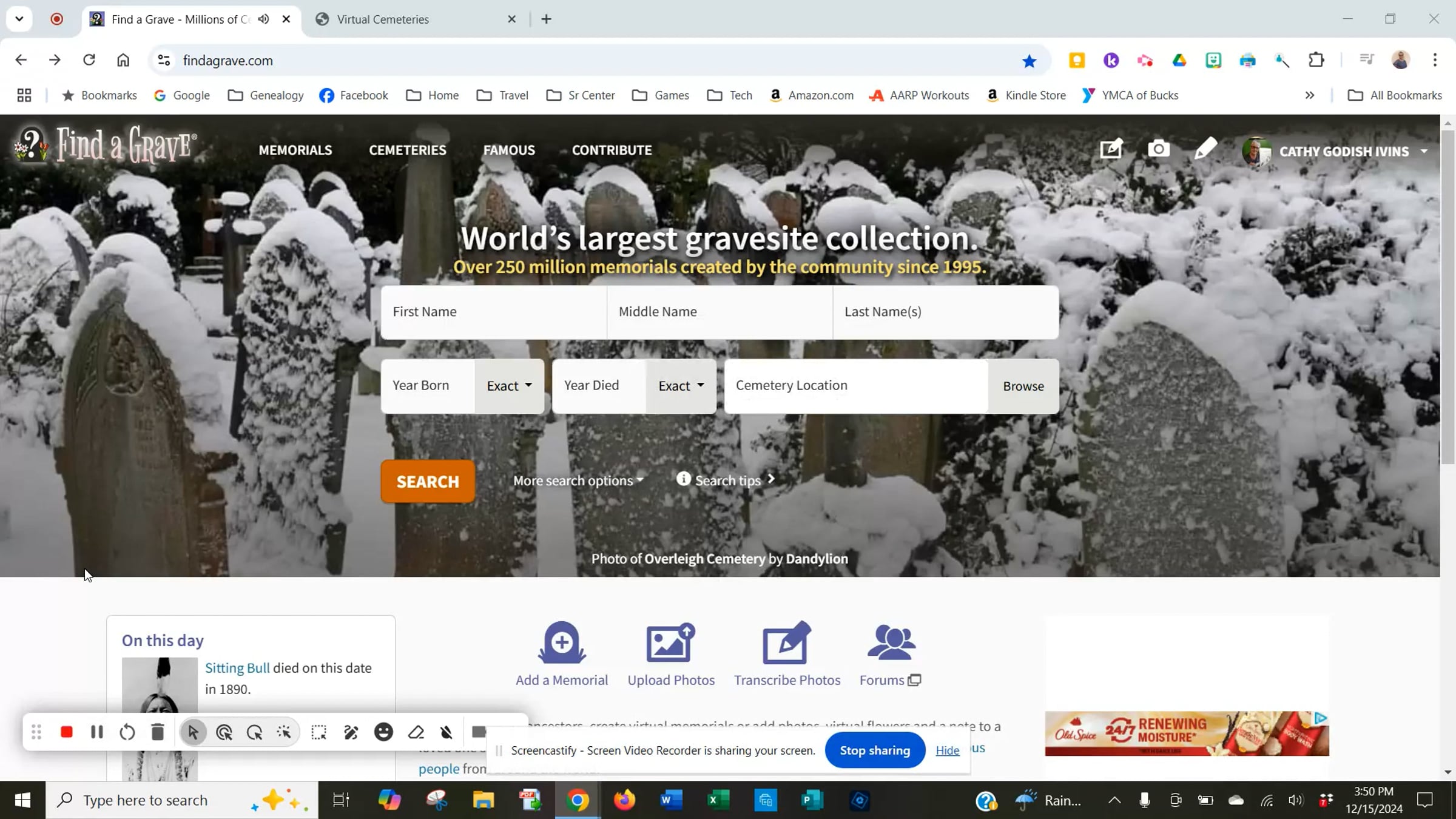1456x819 pixels.
Task: Expand the hidden bookmarks overflow chevron
Action: [1310, 95]
